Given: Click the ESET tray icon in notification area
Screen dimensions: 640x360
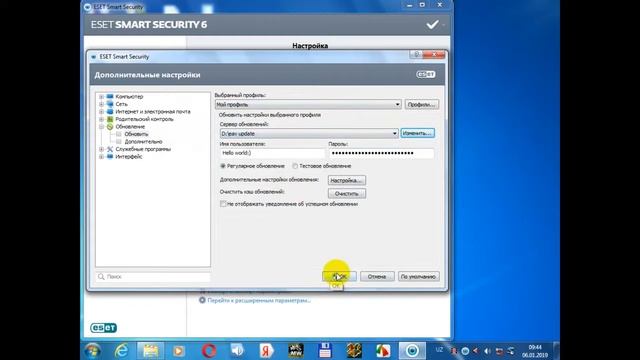Looking at the screenshot, I should tap(465, 351).
